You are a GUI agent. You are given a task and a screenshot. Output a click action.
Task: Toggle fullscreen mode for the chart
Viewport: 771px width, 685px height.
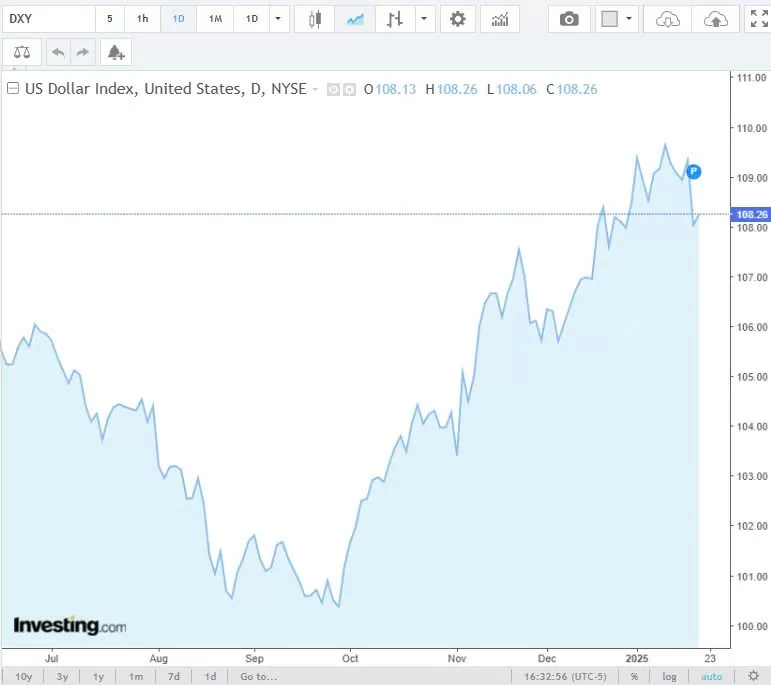[x=759, y=19]
